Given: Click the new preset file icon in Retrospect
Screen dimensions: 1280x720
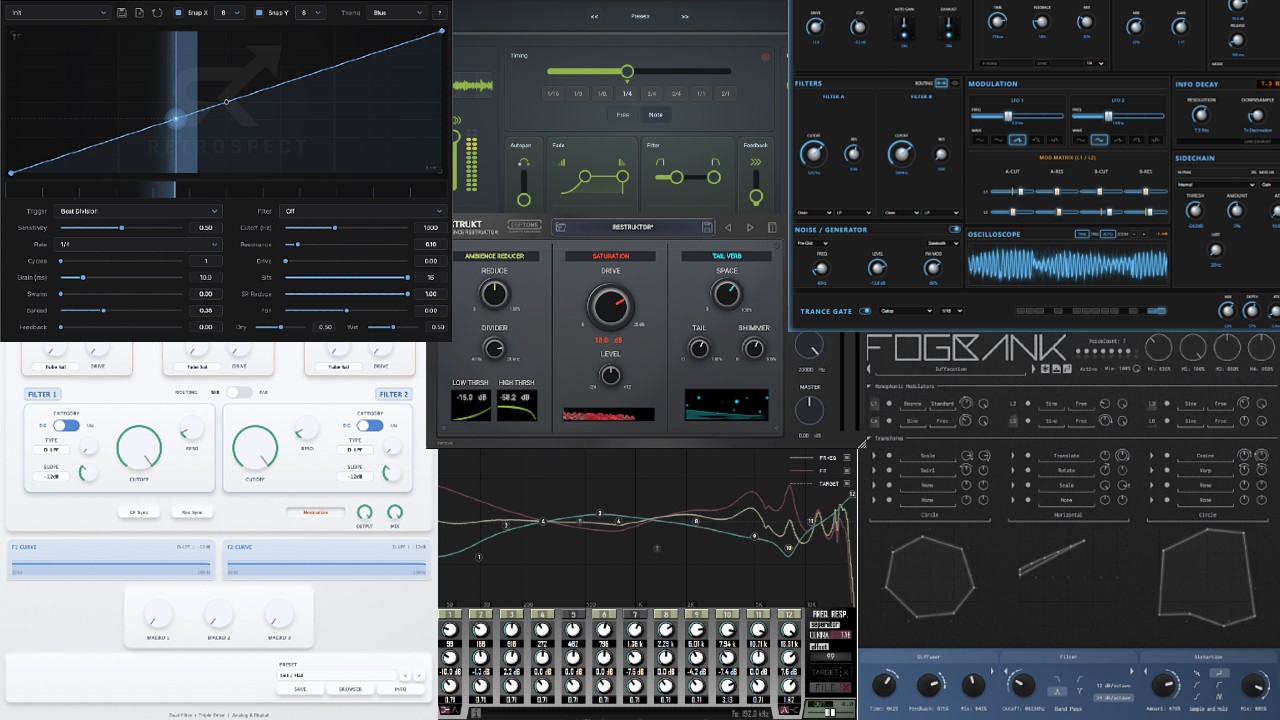Looking at the screenshot, I should 140,12.
